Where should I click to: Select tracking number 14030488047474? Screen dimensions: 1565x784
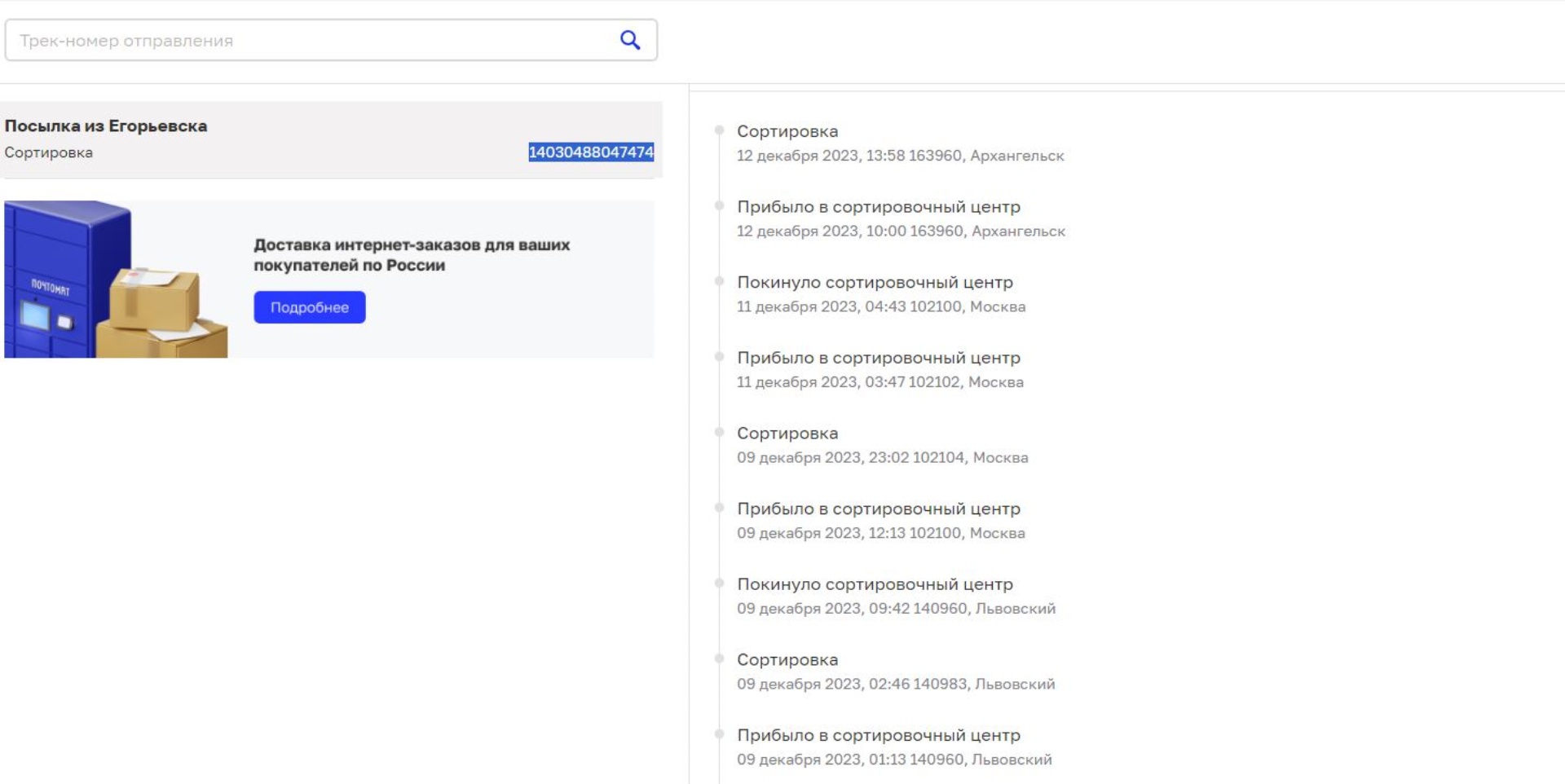click(x=591, y=152)
